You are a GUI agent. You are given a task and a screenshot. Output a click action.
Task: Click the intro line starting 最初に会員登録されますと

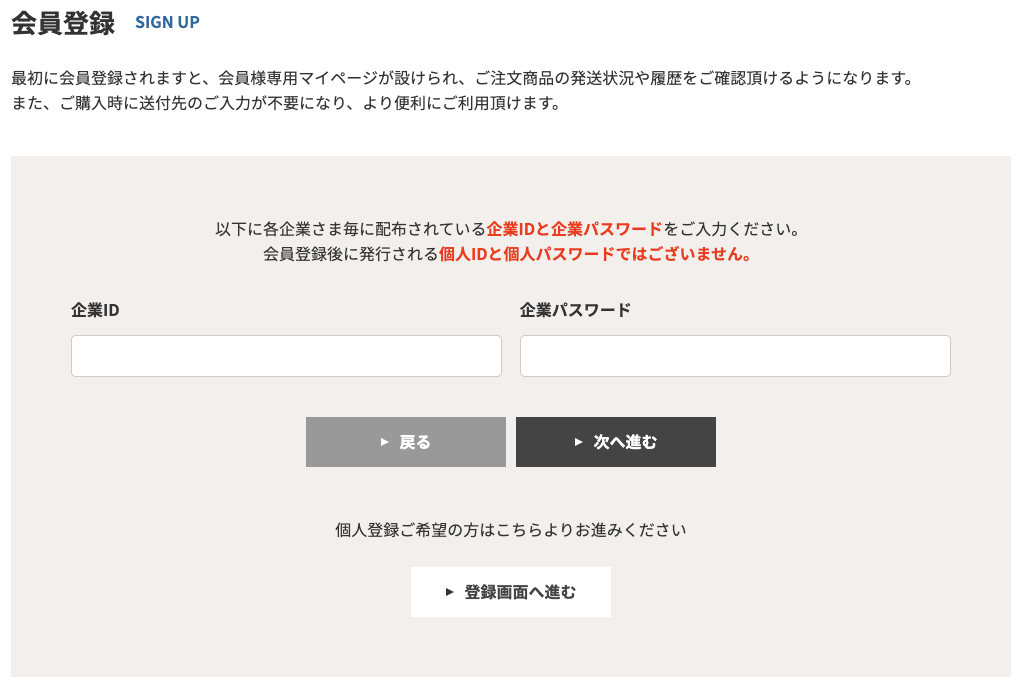pyautogui.click(x=462, y=78)
